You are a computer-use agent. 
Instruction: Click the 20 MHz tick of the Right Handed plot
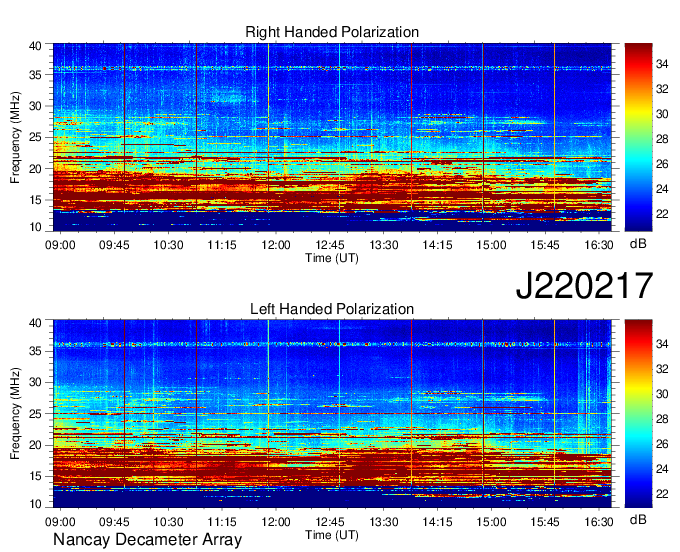click(35, 169)
